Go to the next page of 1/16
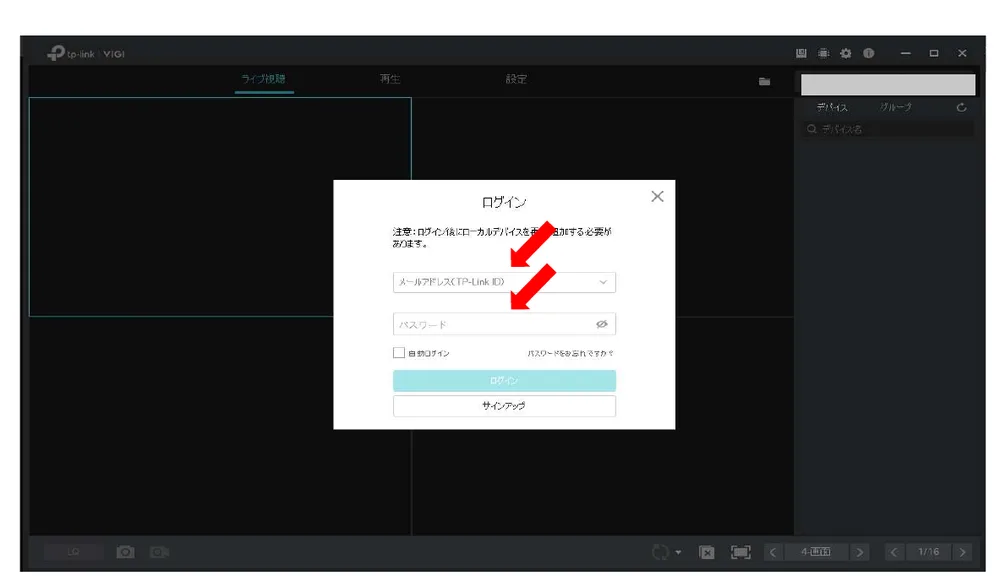This screenshot has width=1000, height=576. 962,552
